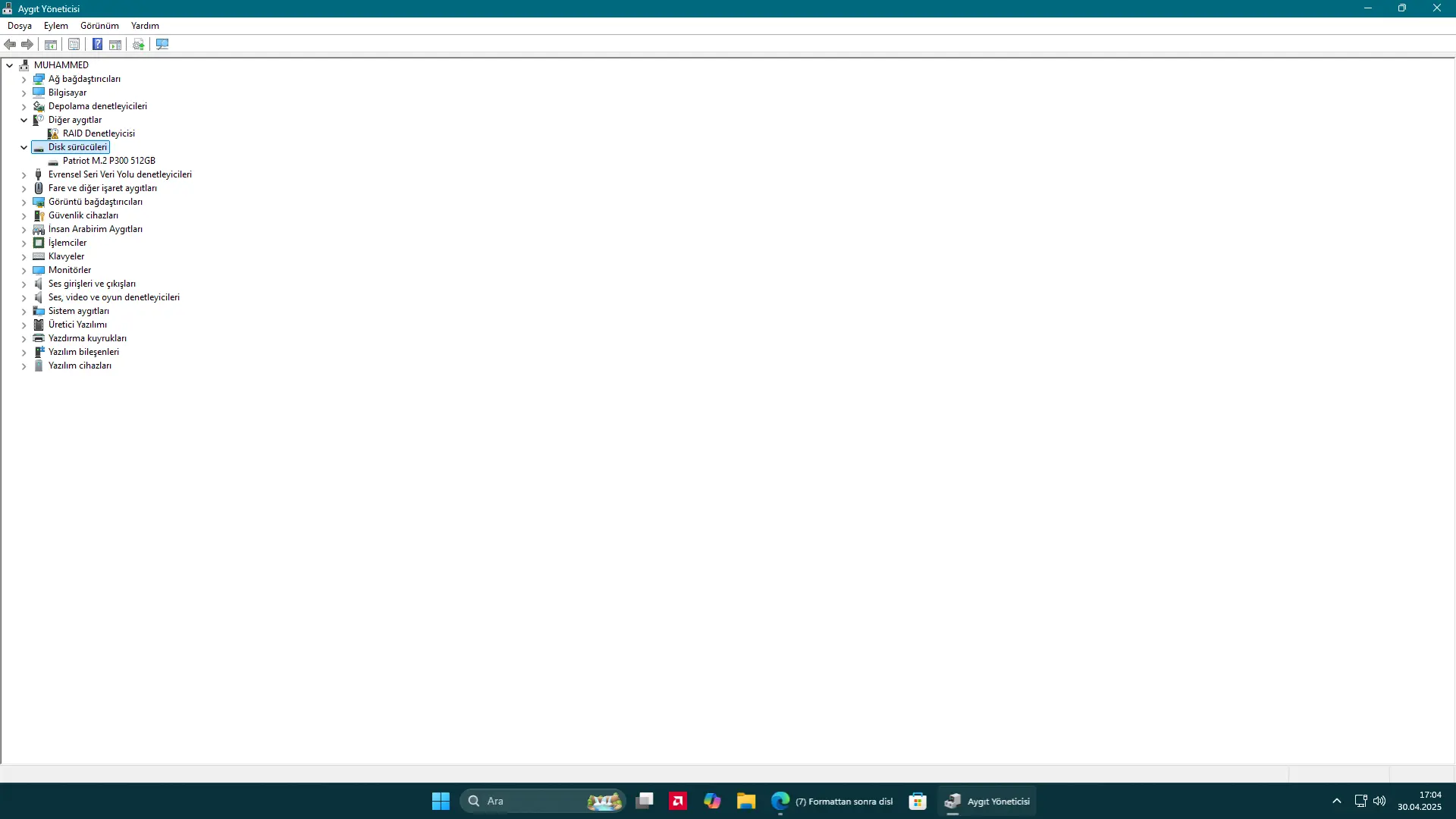Expand the İşlemciler node
The width and height of the screenshot is (1456, 819).
24,243
